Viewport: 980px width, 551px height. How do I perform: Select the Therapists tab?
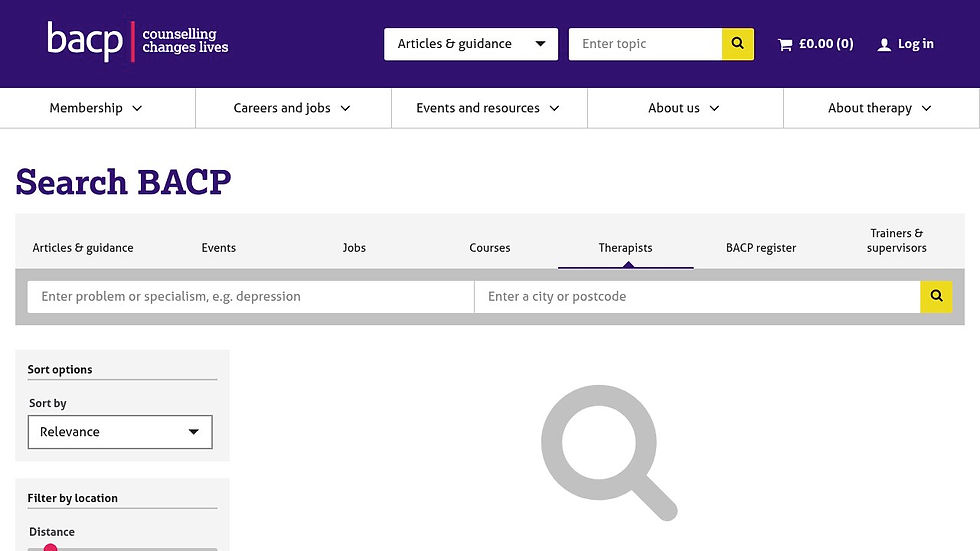pos(626,247)
